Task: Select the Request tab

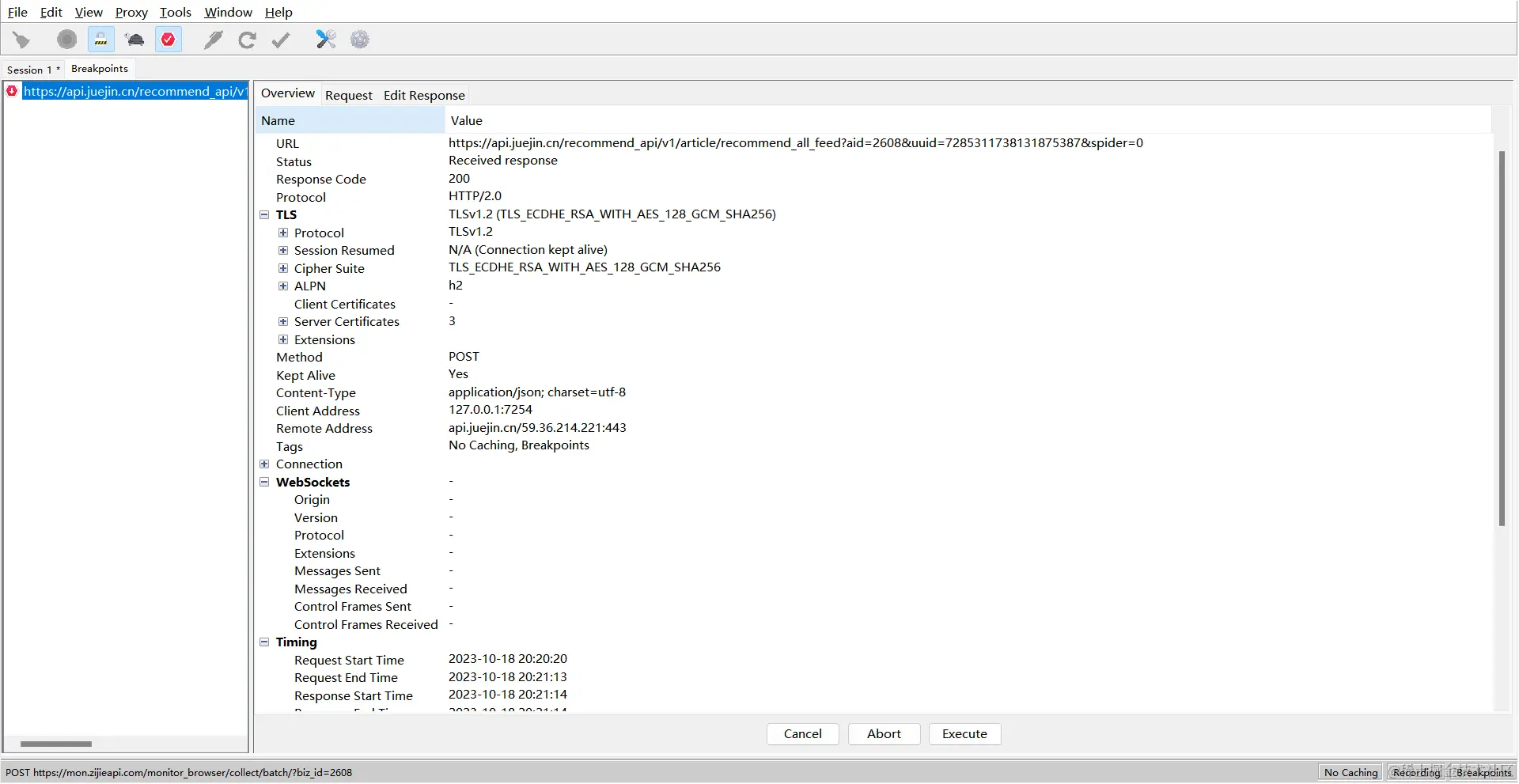Action: 349,95
